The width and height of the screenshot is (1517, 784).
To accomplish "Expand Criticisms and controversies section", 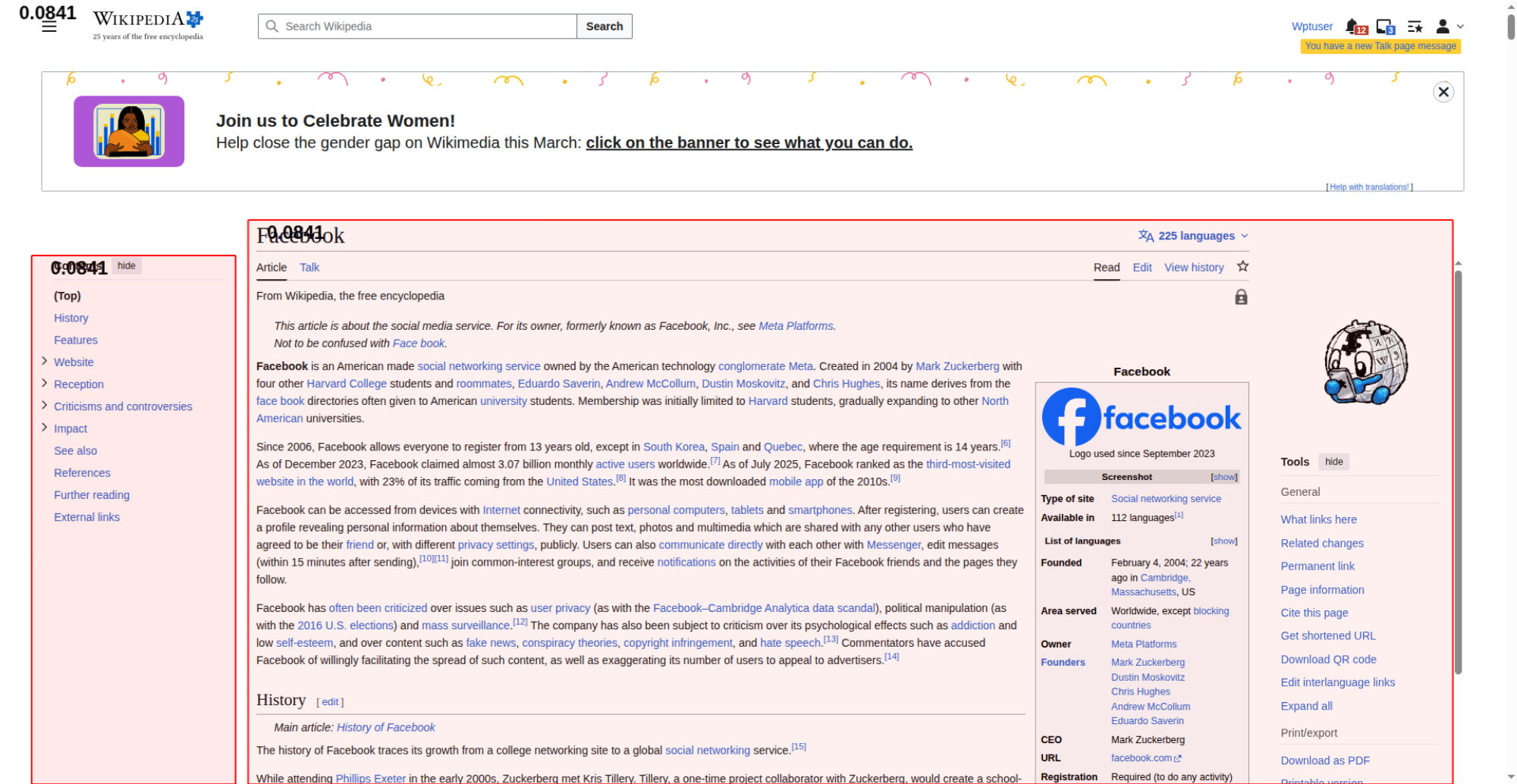I will (45, 406).
